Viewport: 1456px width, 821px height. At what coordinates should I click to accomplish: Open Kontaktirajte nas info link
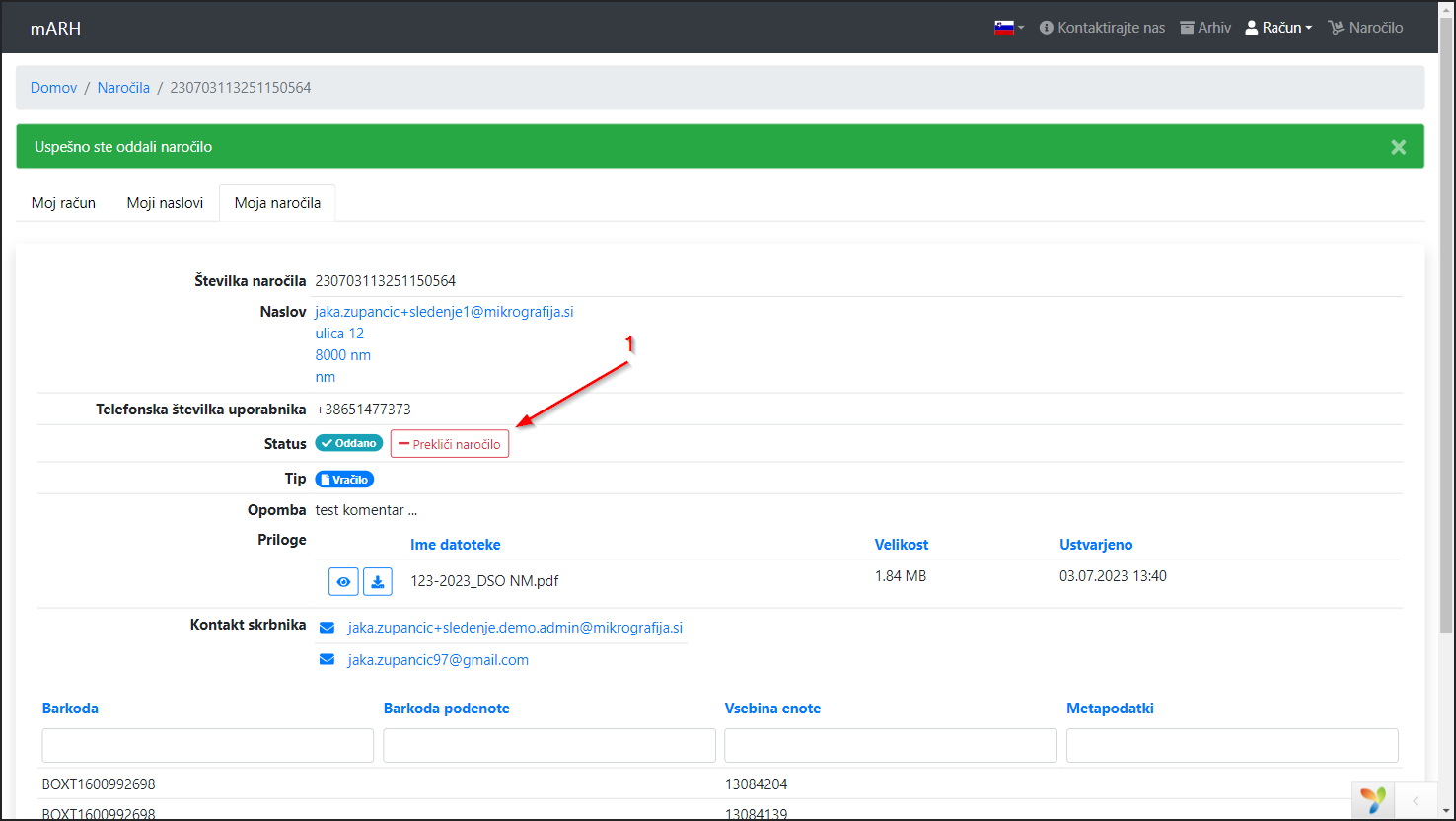click(x=1102, y=28)
